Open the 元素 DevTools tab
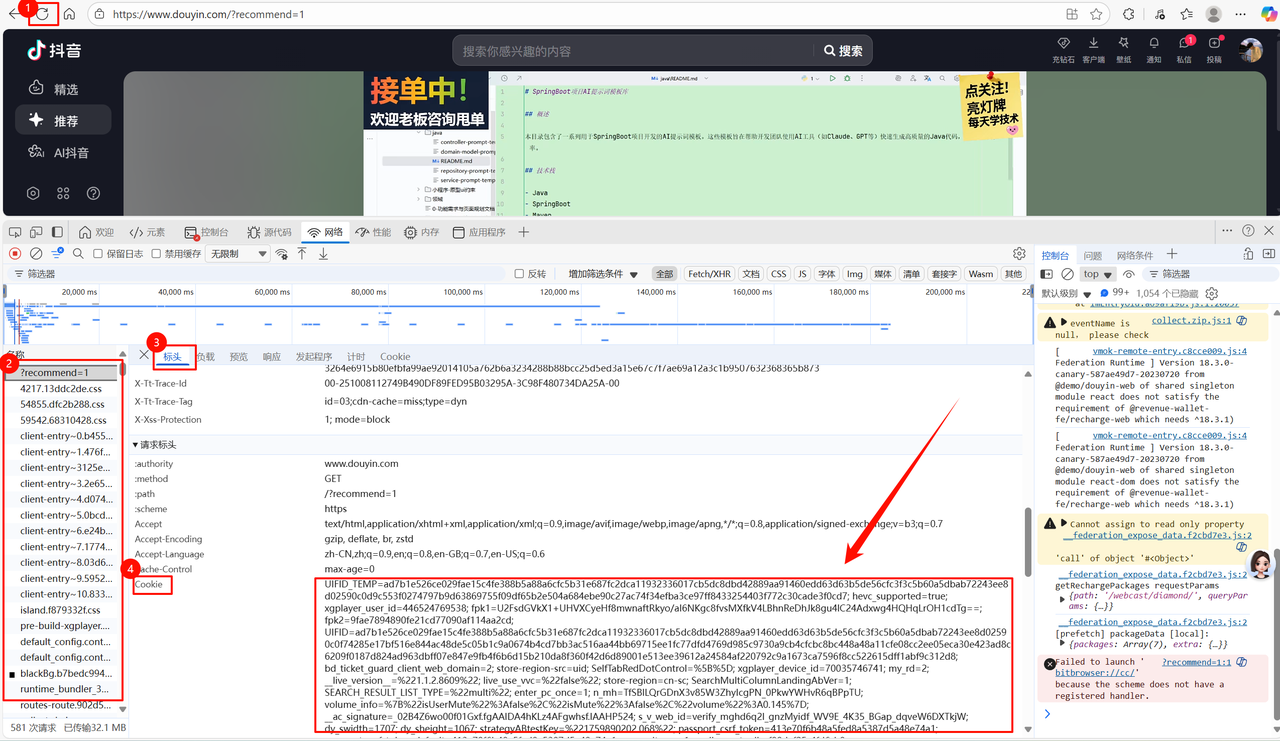The width and height of the screenshot is (1280, 741). point(147,232)
